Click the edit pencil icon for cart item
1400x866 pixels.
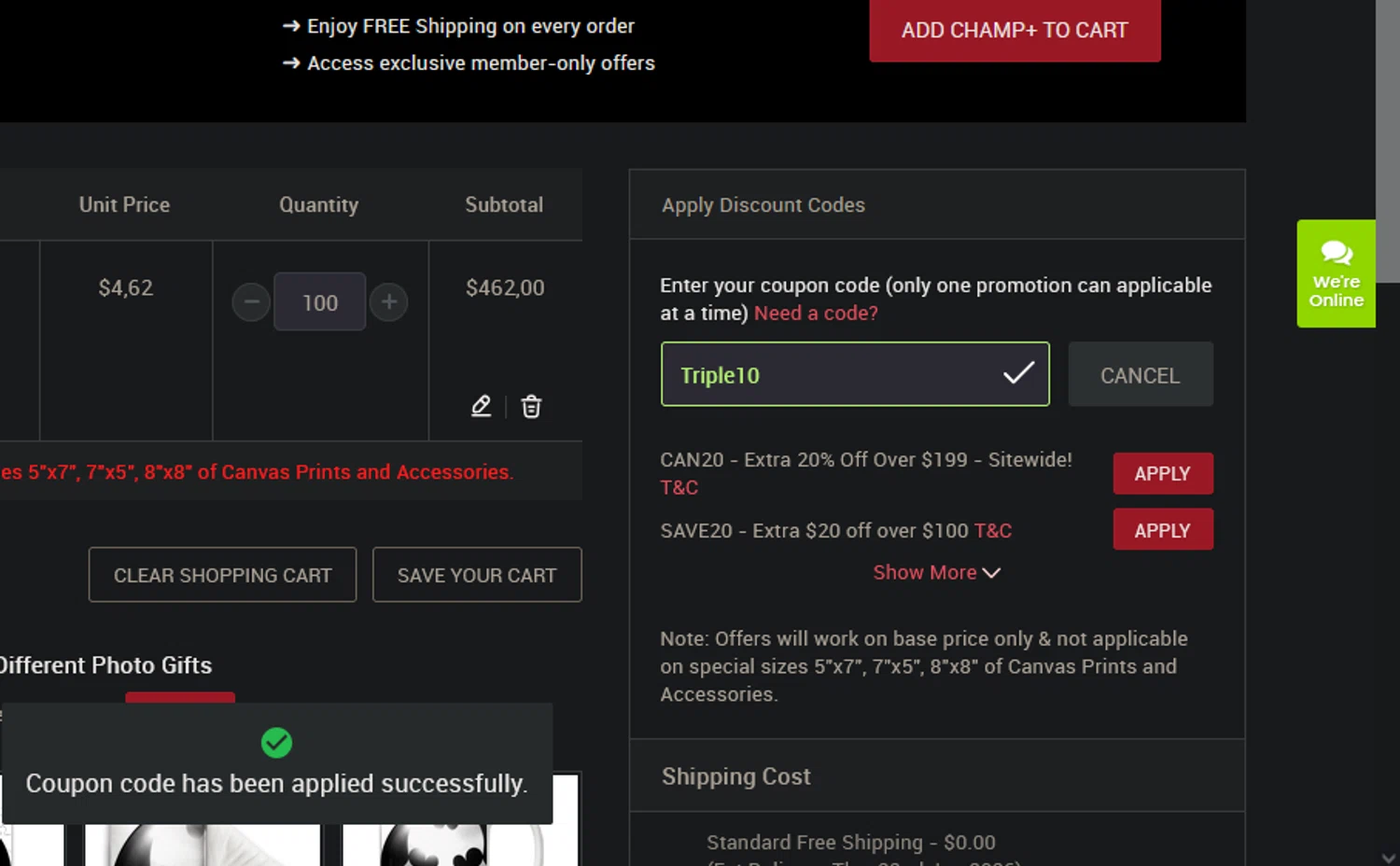481,406
